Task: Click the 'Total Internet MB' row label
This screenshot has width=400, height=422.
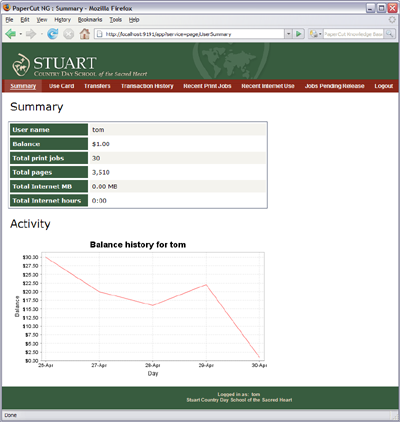Action: coord(49,186)
